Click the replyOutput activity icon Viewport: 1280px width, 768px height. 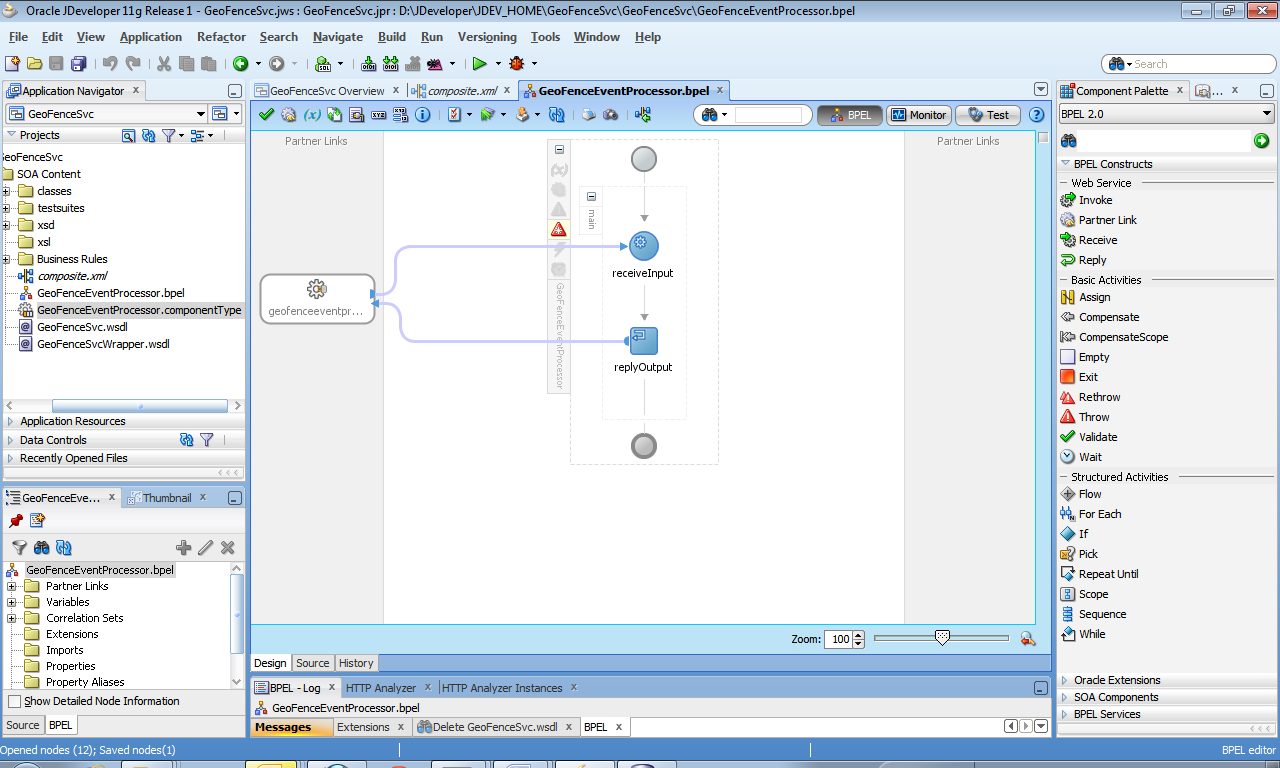643,341
